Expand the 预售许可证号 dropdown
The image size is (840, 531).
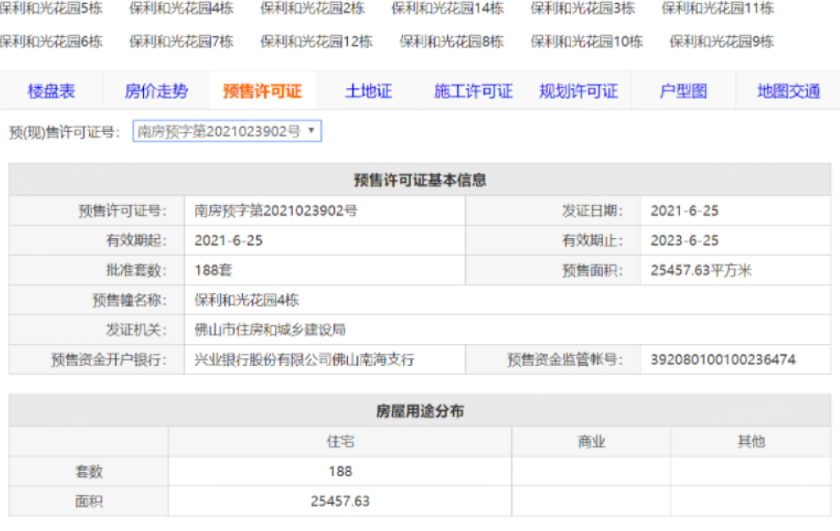click(x=227, y=131)
